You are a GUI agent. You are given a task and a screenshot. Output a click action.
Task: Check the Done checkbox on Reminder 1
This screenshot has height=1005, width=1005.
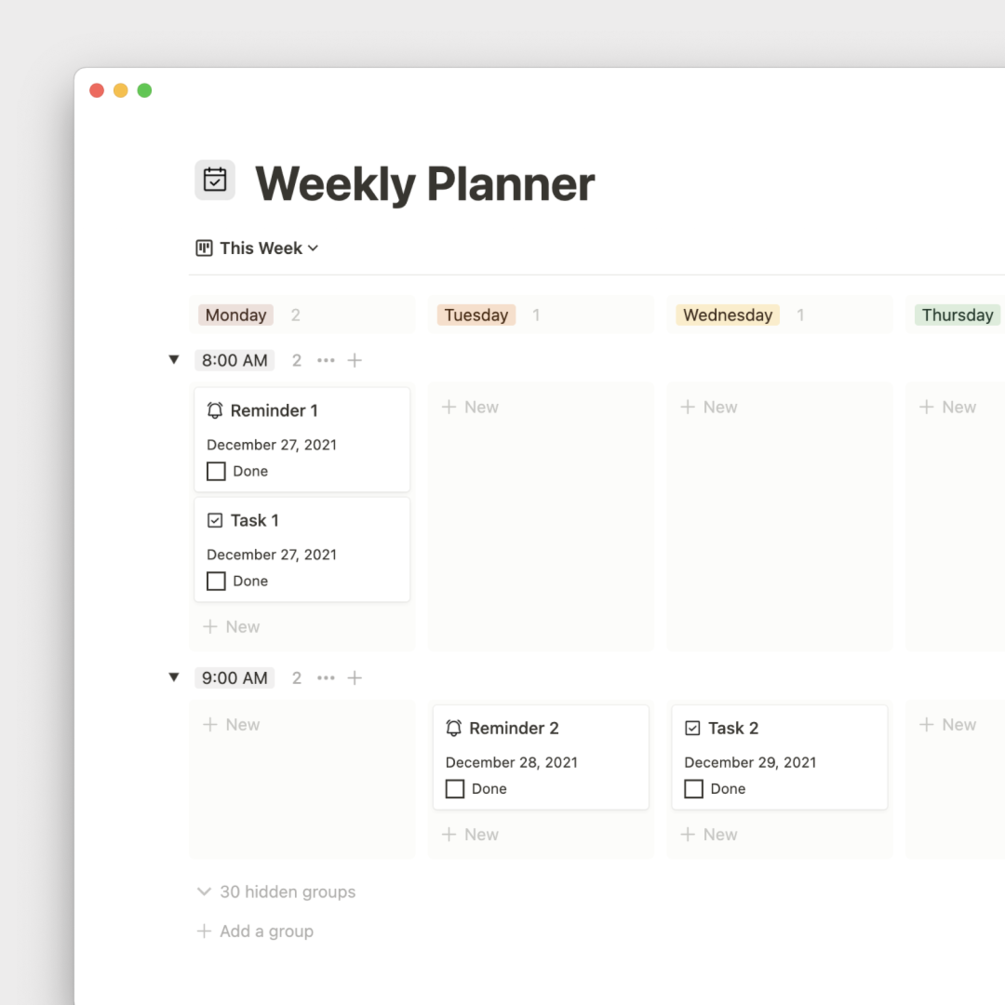point(214,470)
